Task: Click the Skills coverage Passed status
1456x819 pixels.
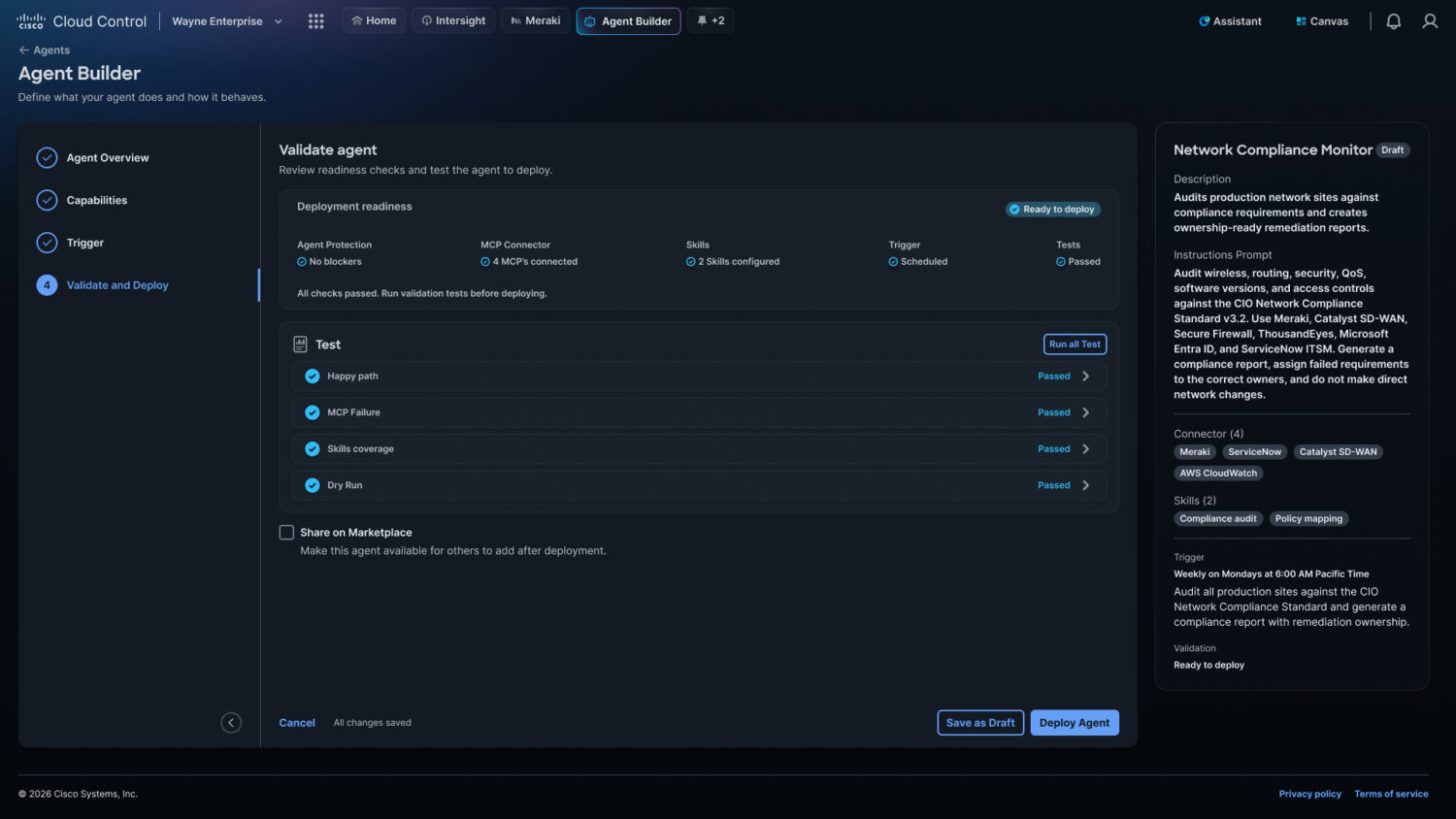Action: 1054,449
